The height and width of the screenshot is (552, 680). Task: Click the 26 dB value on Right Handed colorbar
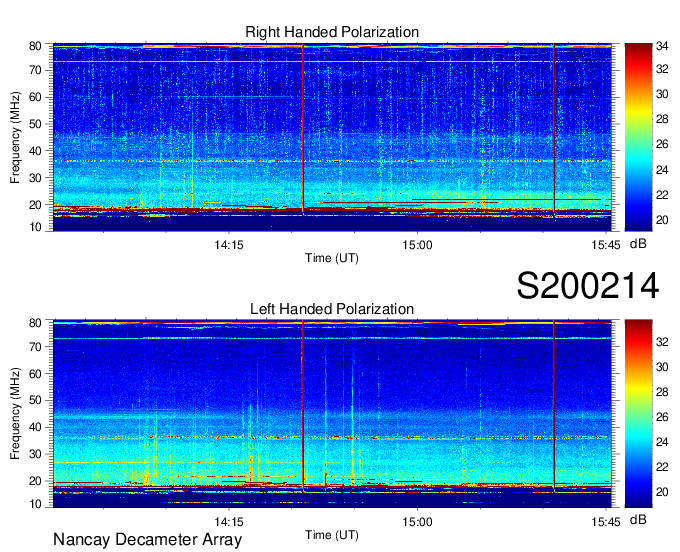click(662, 144)
